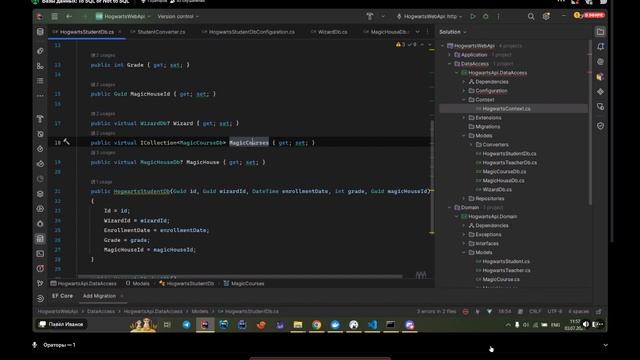Change the 4 spaces indent setting

pos(579,311)
